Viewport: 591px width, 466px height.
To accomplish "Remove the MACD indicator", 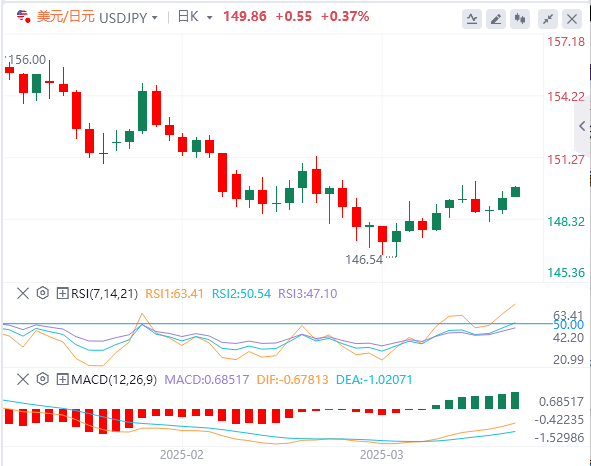I will [x=23, y=379].
